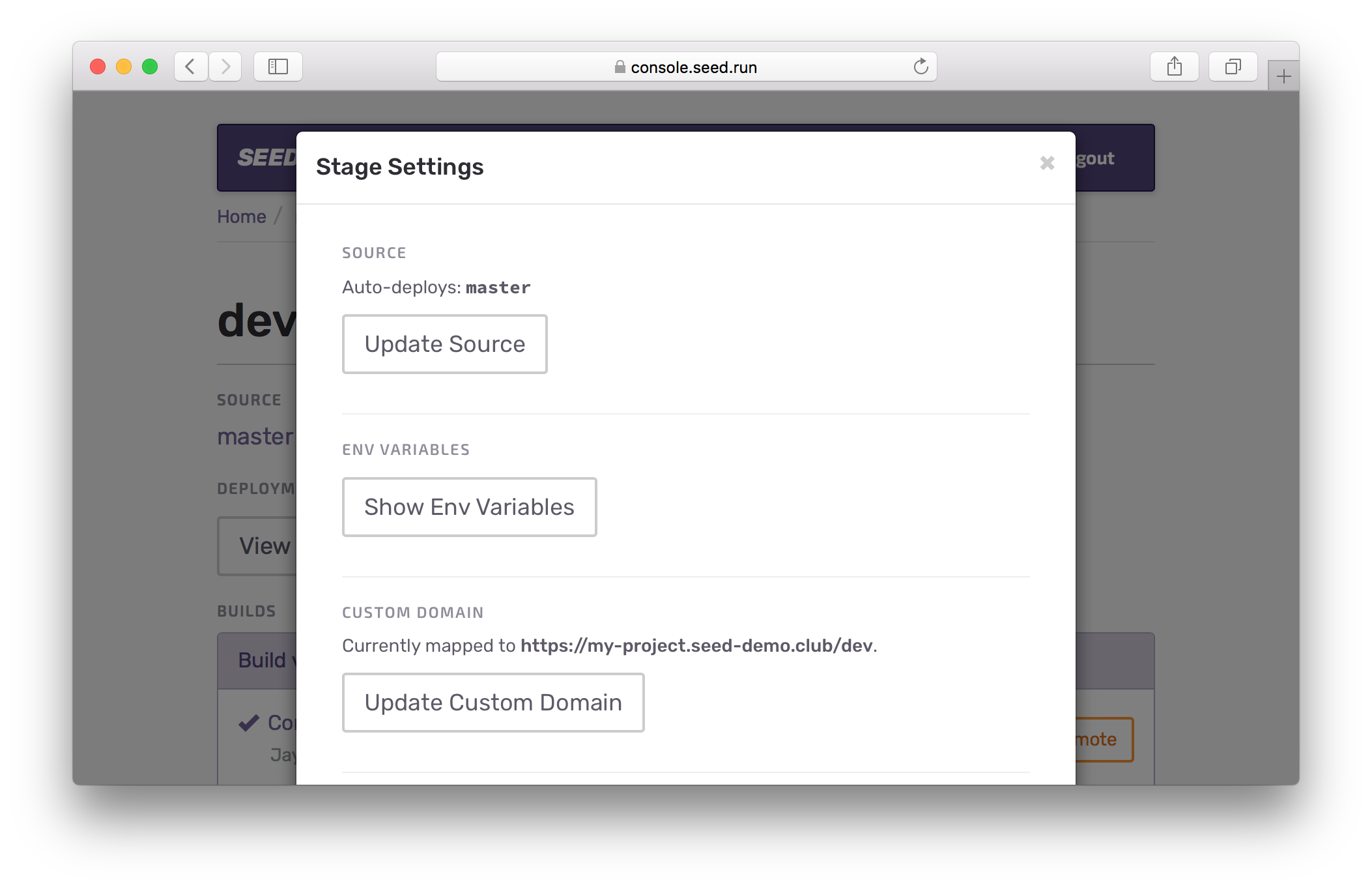The width and height of the screenshot is (1372, 889).
Task: Click the SEED logo in the navbar
Action: tap(267, 157)
